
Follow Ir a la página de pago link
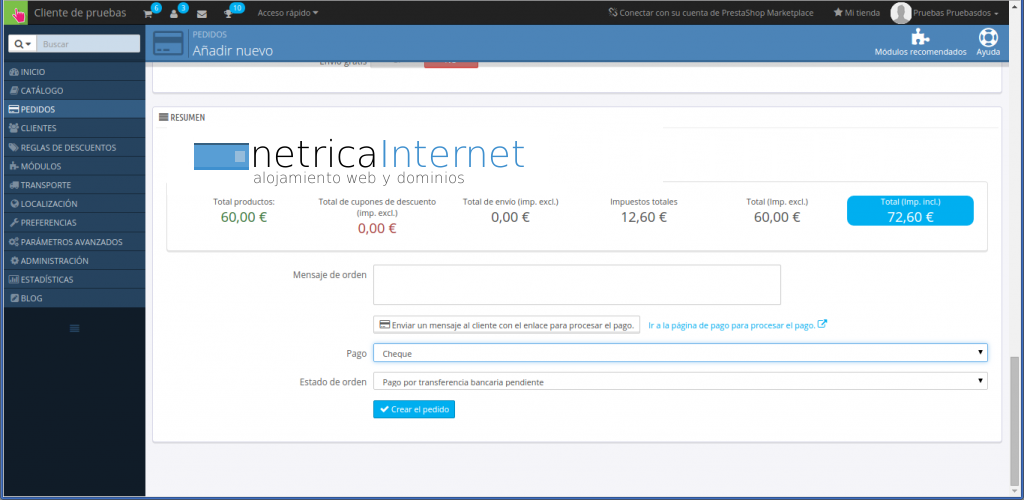(737, 325)
